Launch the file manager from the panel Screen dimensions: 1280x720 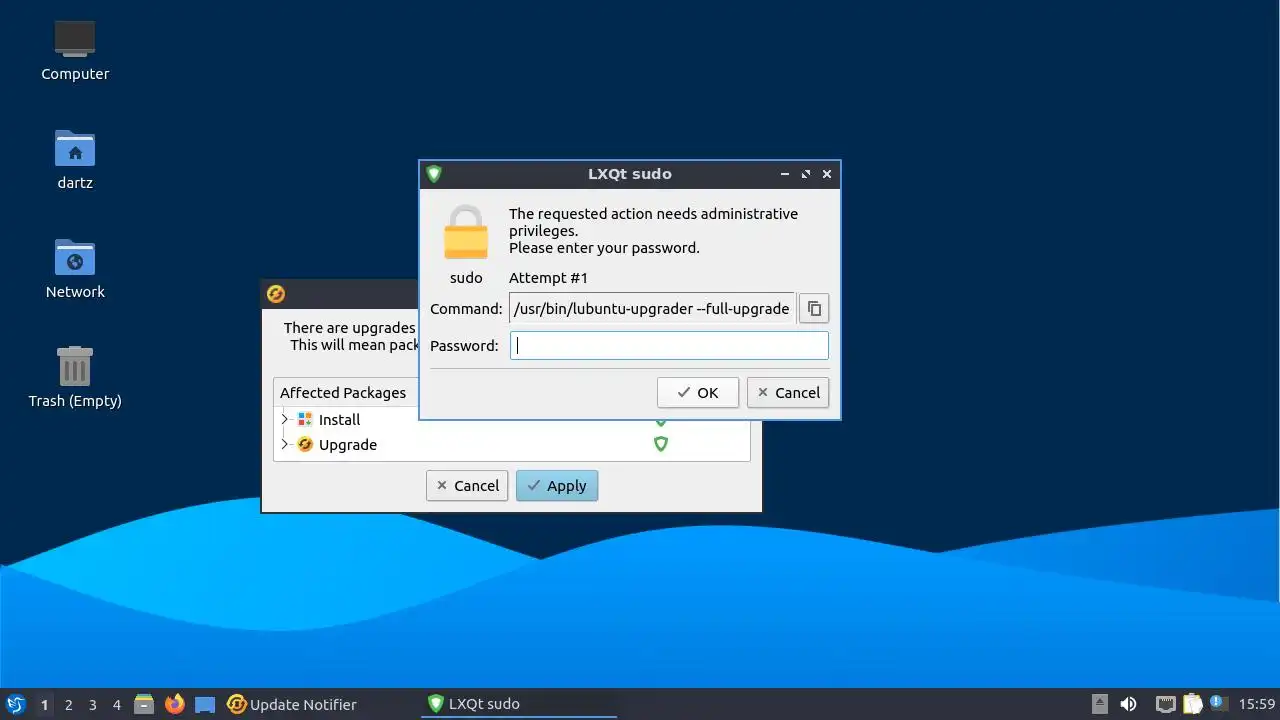(x=144, y=704)
